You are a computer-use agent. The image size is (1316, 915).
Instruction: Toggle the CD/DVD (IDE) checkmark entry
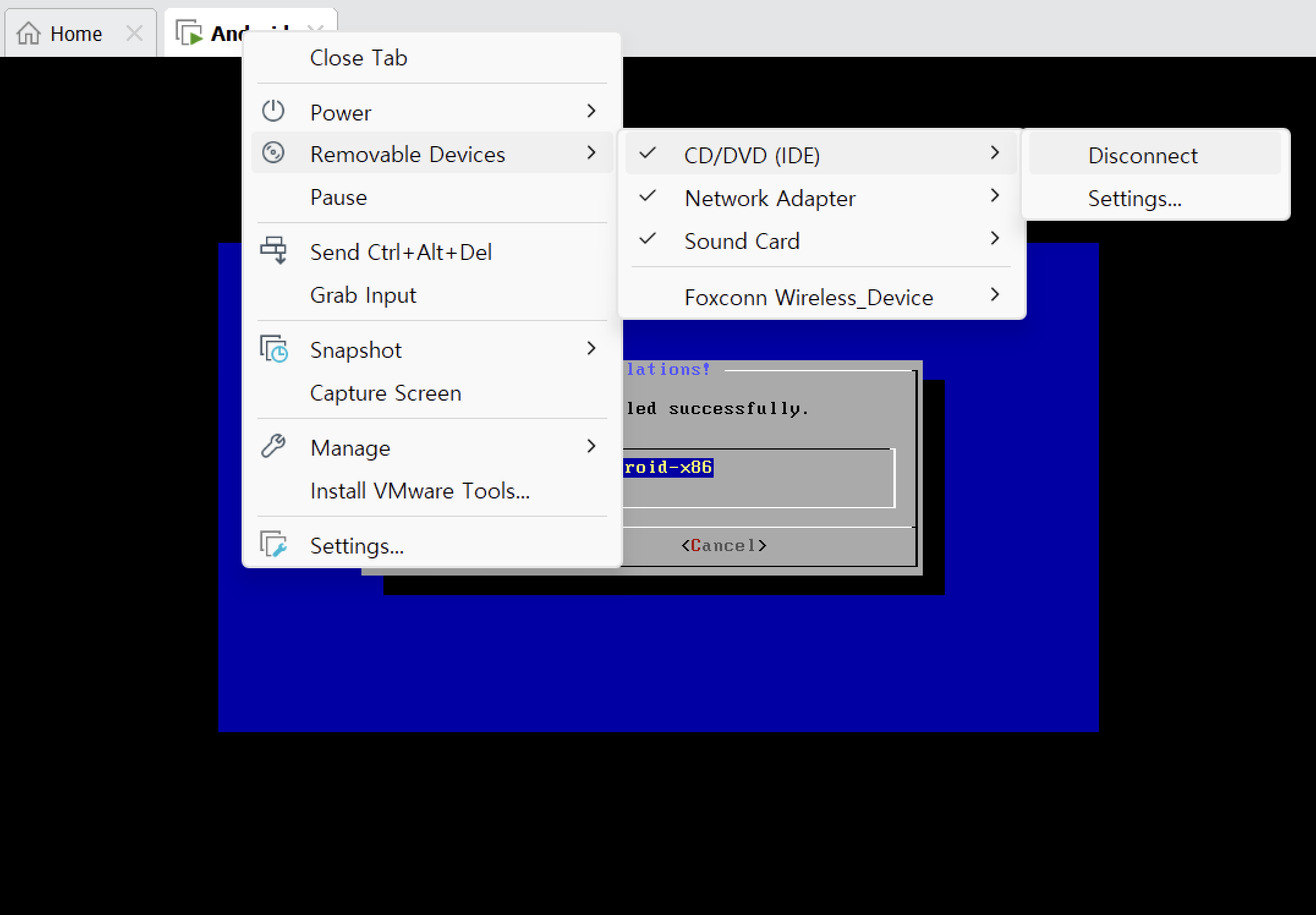(751, 155)
